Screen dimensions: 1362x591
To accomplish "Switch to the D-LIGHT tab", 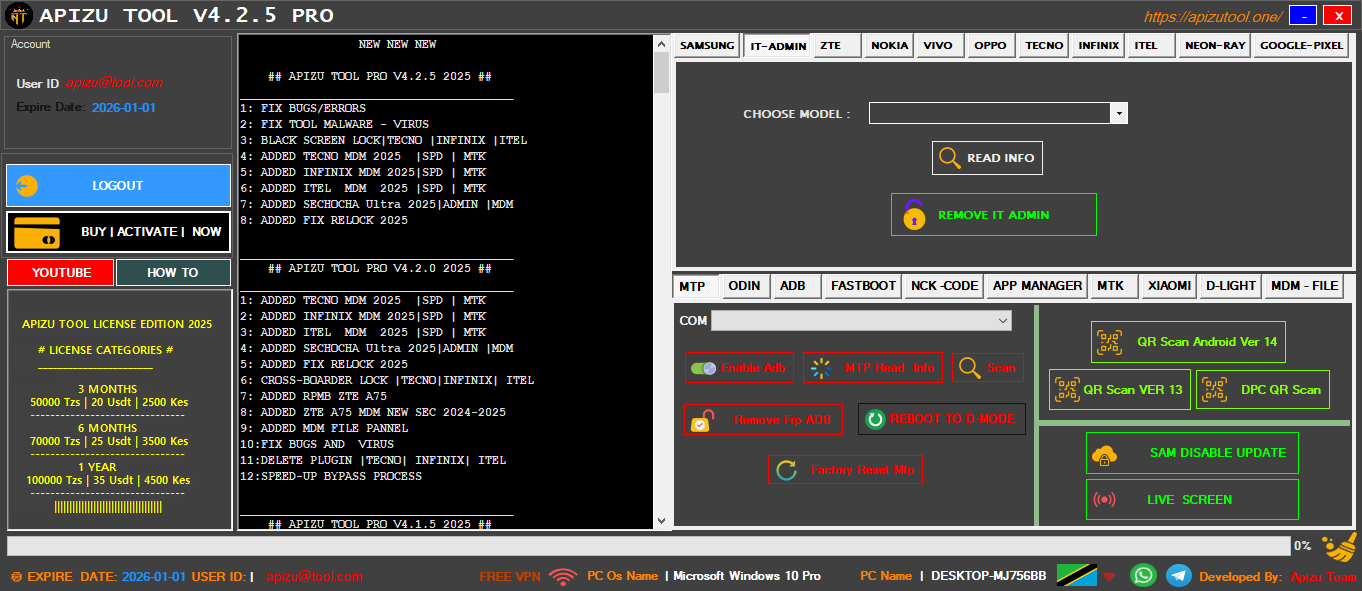I will pyautogui.click(x=1230, y=286).
